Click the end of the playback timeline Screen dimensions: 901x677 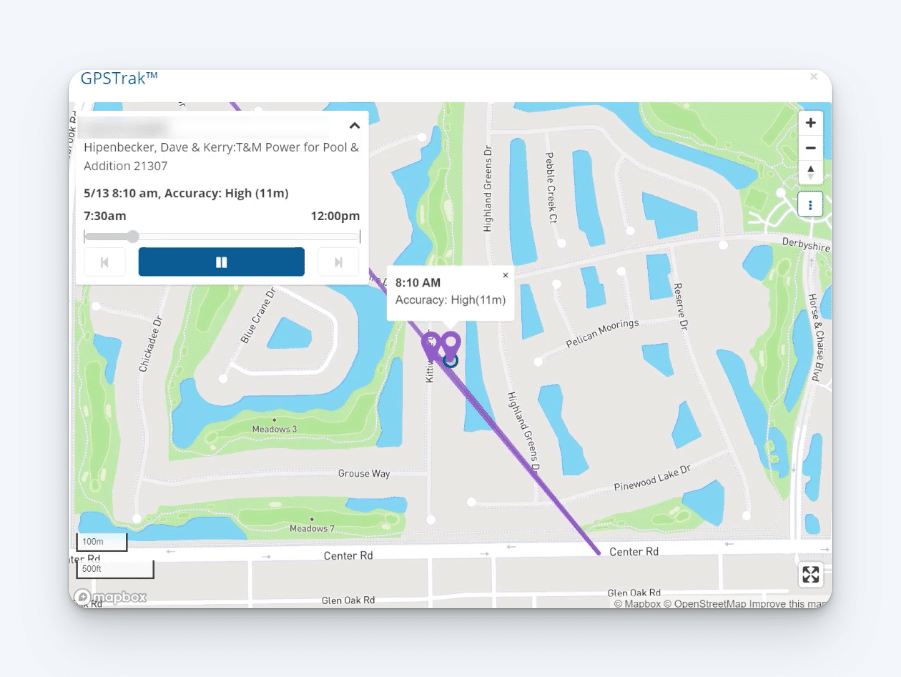(x=360, y=236)
